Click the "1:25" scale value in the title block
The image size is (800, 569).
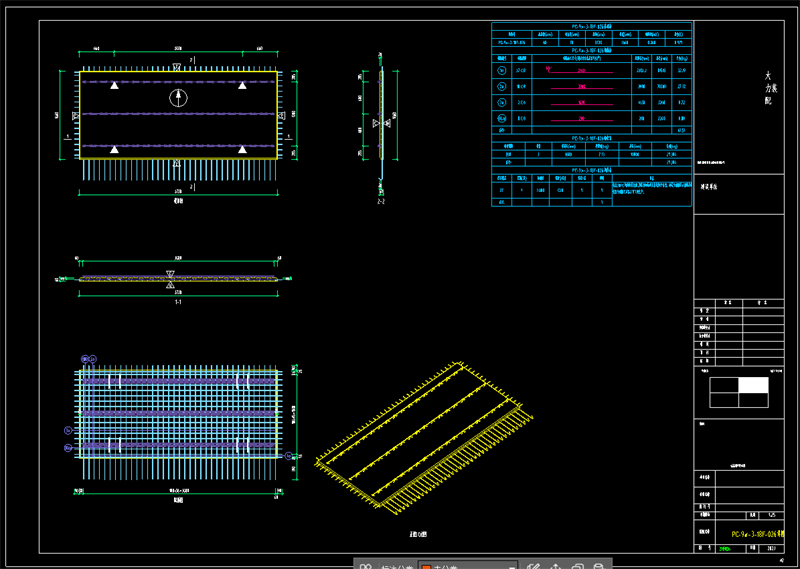click(772, 516)
